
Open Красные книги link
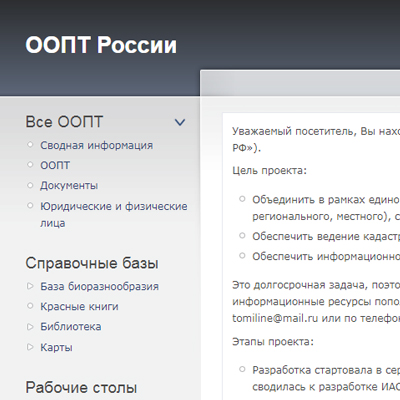tap(79, 306)
